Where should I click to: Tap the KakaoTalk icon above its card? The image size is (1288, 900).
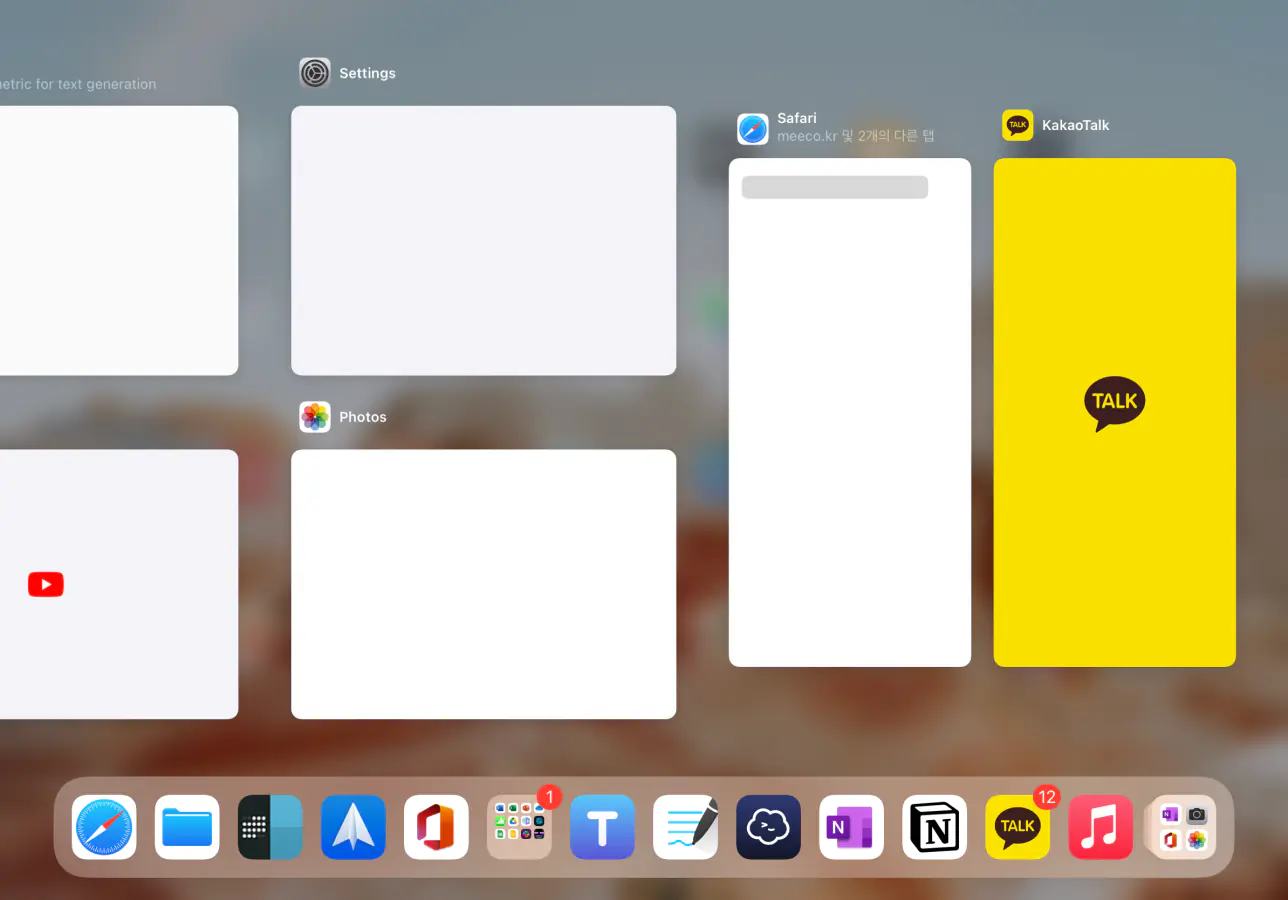tap(1018, 125)
